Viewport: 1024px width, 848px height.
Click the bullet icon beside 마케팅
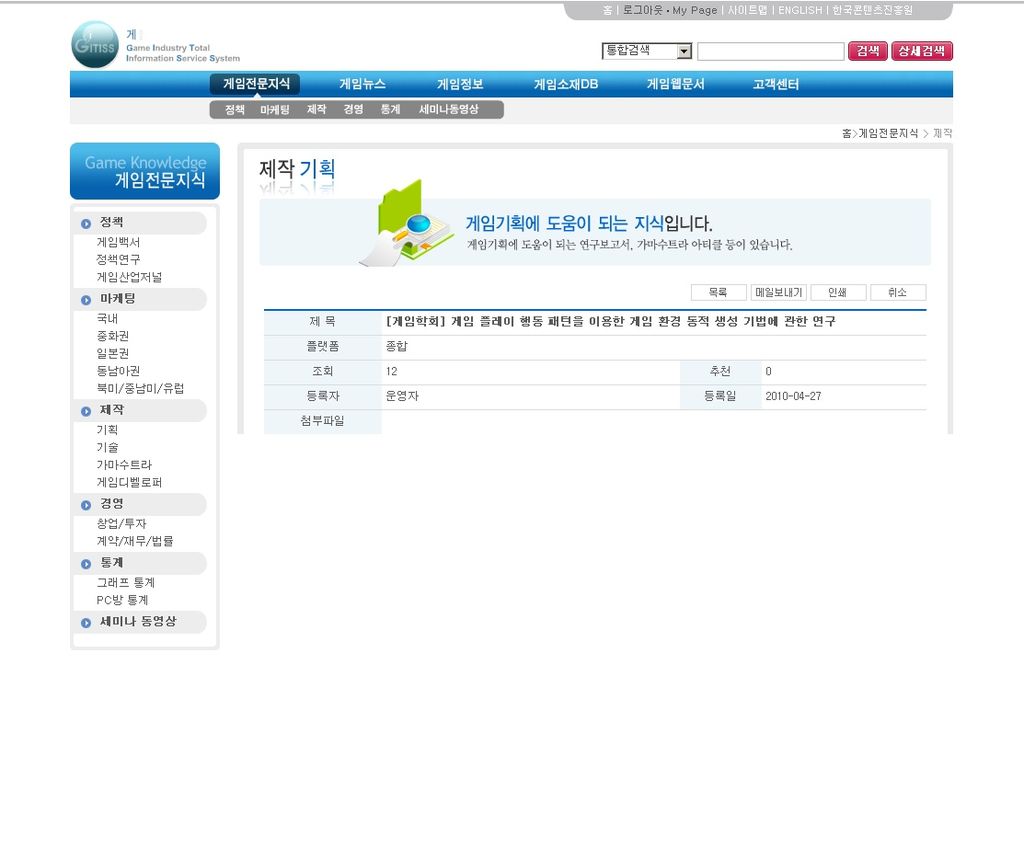coord(86,300)
